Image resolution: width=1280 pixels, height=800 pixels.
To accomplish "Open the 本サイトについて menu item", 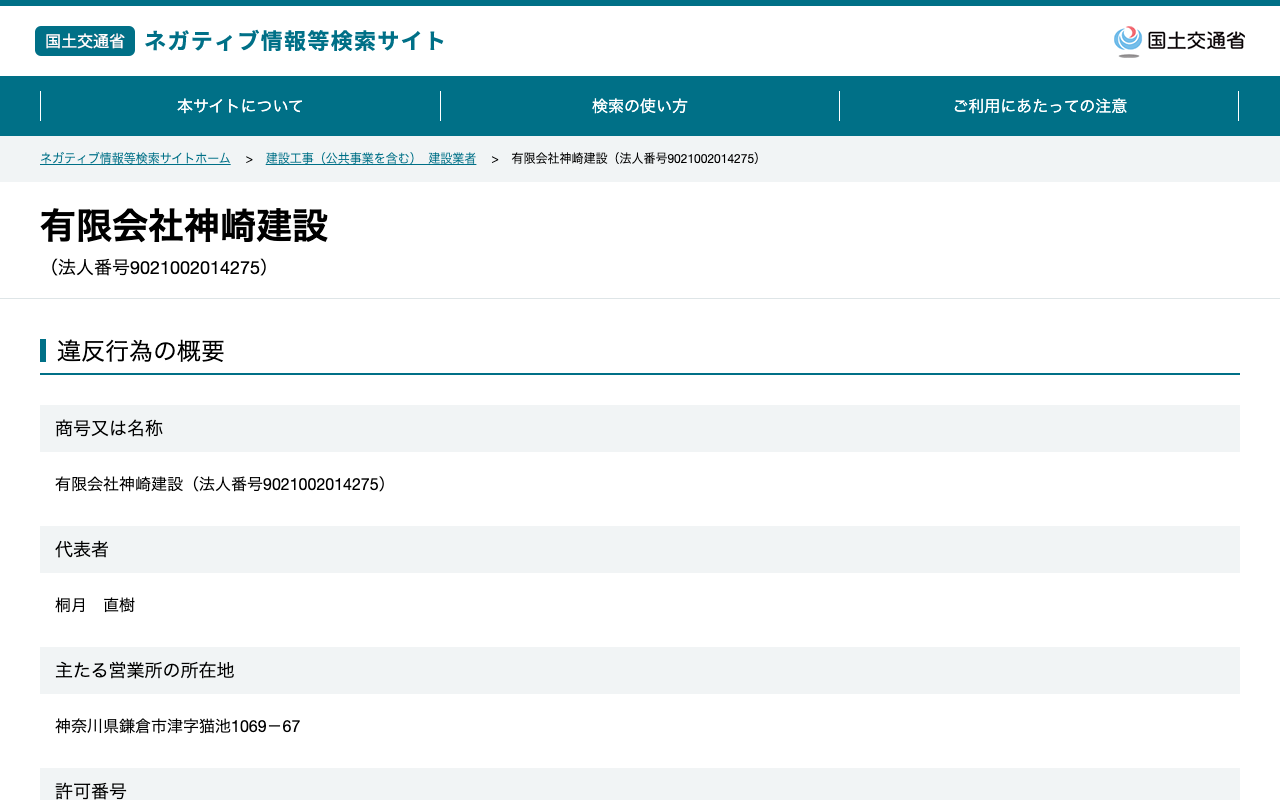I will pos(240,106).
